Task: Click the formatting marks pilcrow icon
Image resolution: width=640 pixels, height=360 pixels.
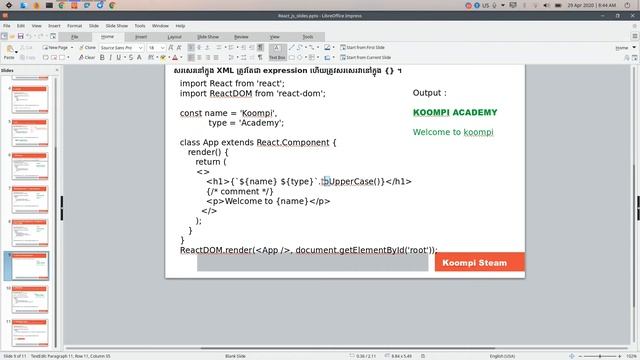Action: coord(260,58)
